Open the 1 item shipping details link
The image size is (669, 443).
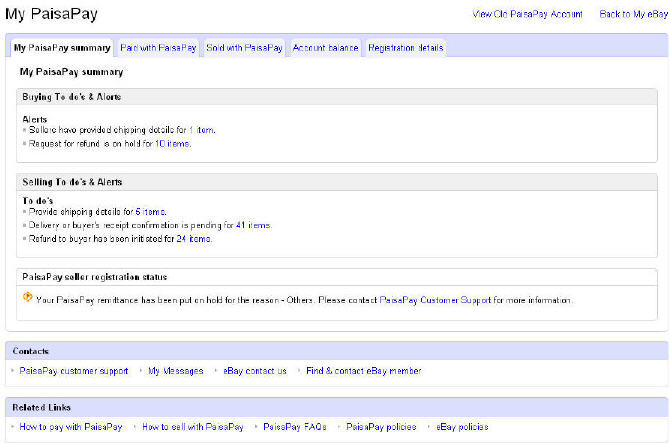click(202, 130)
